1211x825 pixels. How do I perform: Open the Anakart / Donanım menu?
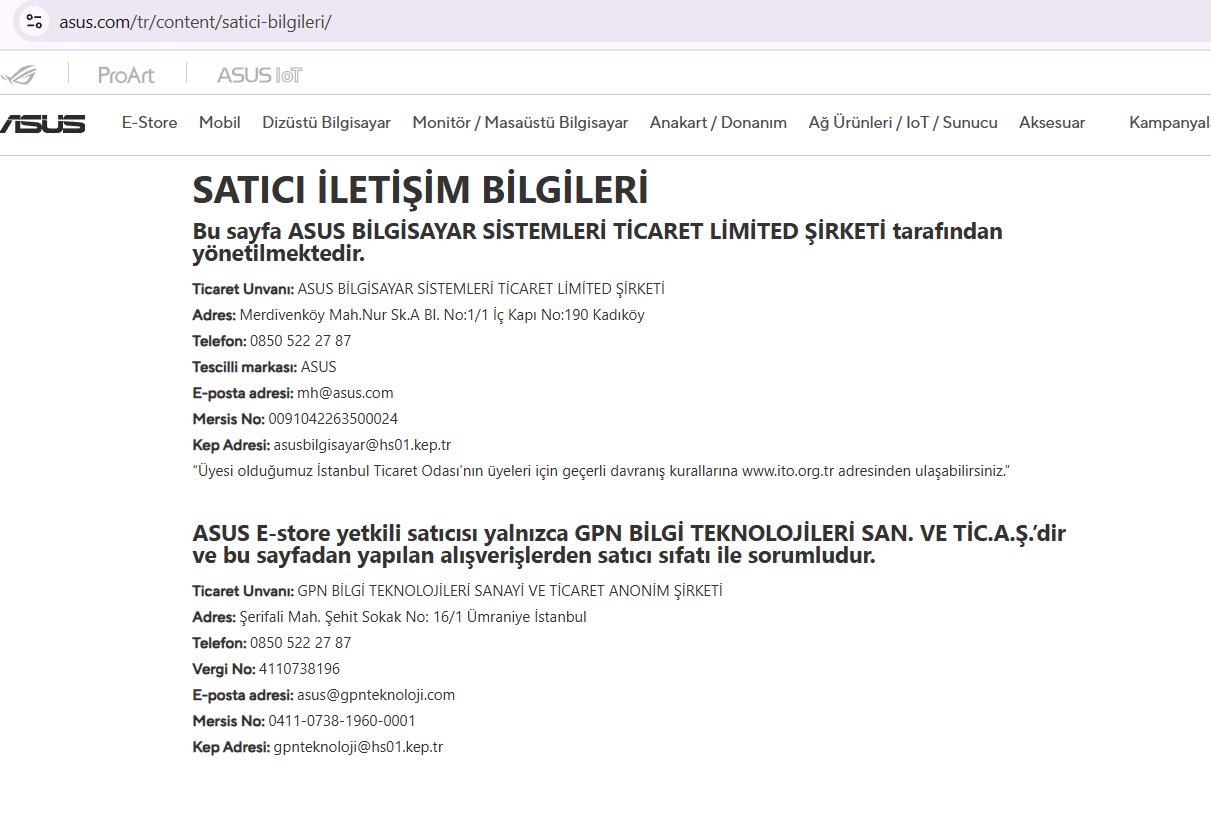[x=718, y=123]
